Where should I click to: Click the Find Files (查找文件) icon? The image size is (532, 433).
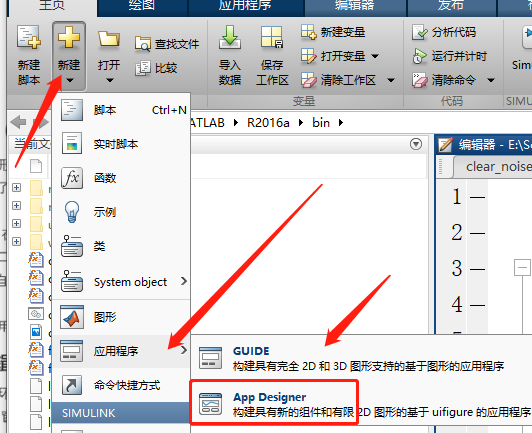click(167, 44)
